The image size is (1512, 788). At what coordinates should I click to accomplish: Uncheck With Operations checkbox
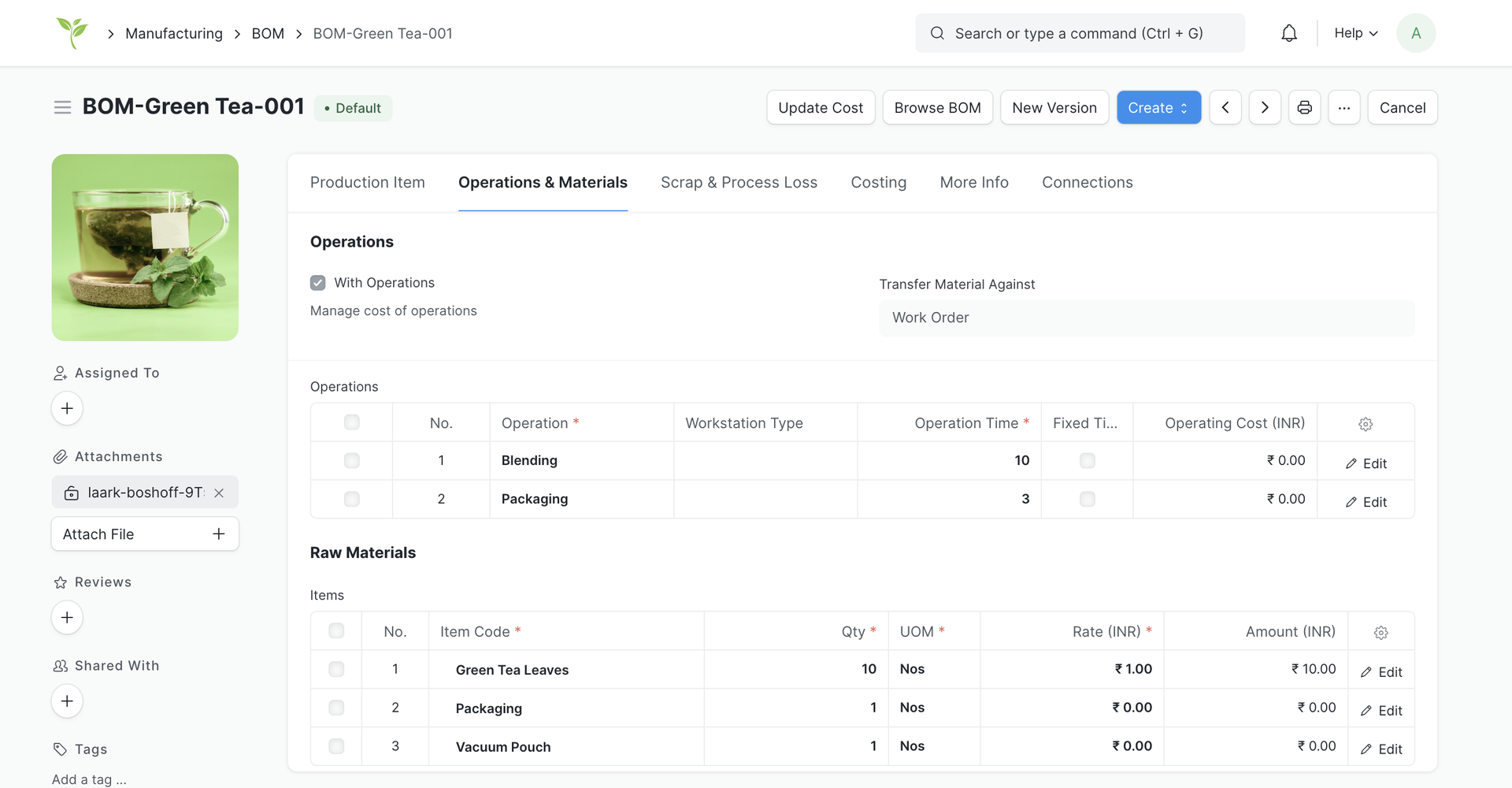pos(318,283)
